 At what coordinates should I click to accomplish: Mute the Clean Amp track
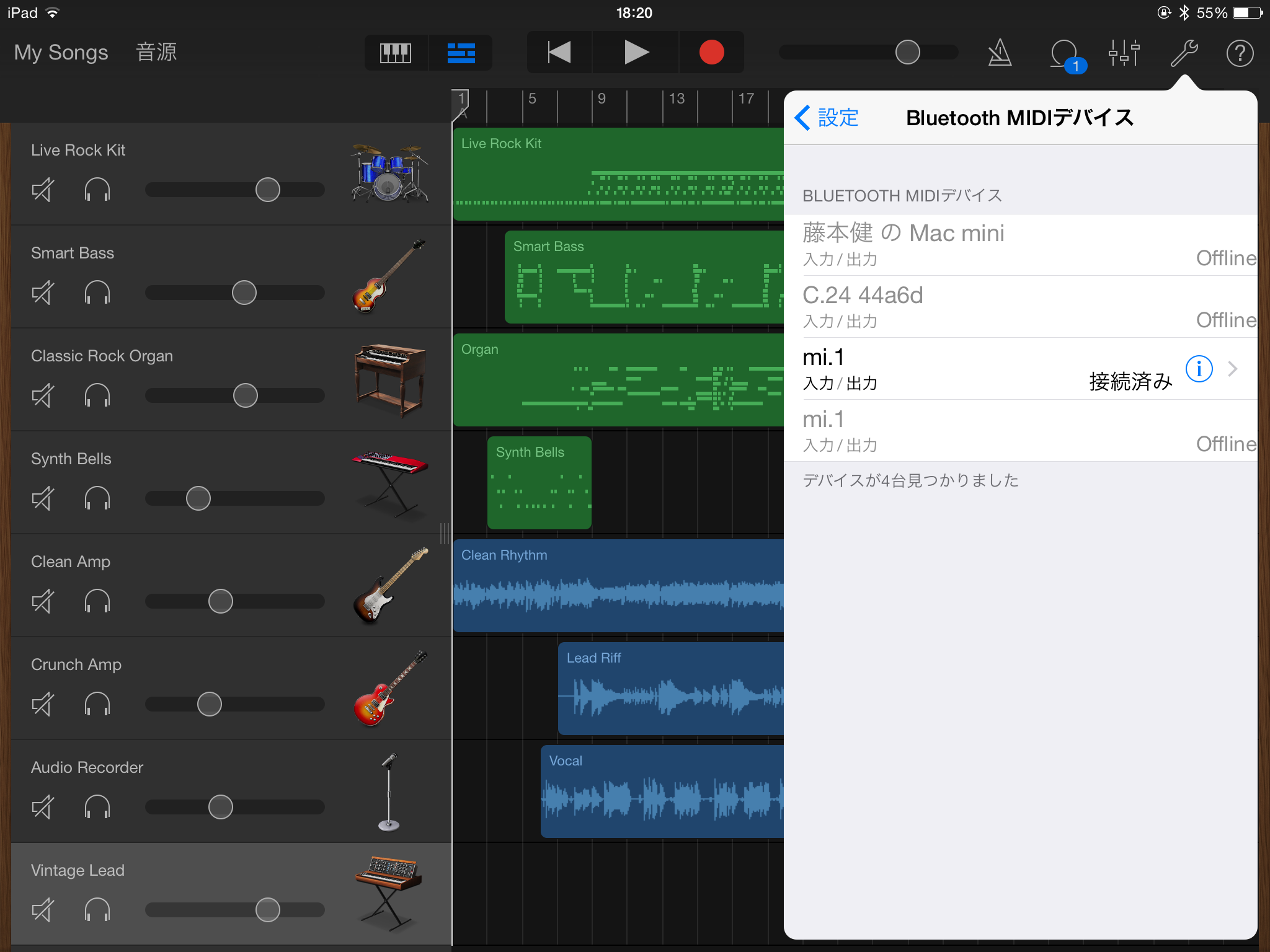coord(43,601)
